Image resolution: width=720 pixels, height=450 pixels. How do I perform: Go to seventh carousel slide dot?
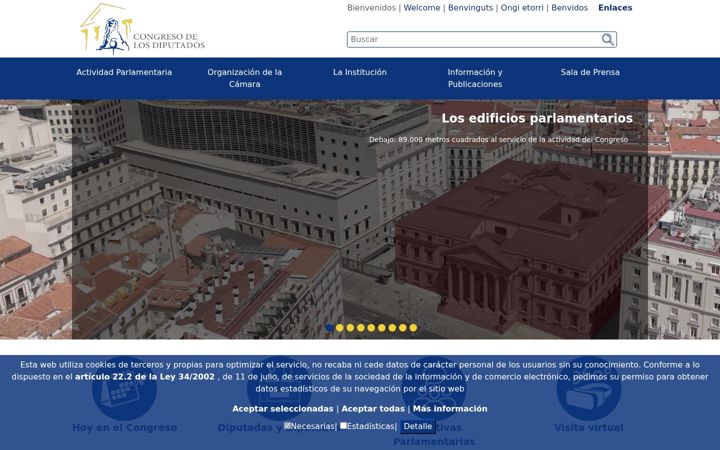click(392, 328)
